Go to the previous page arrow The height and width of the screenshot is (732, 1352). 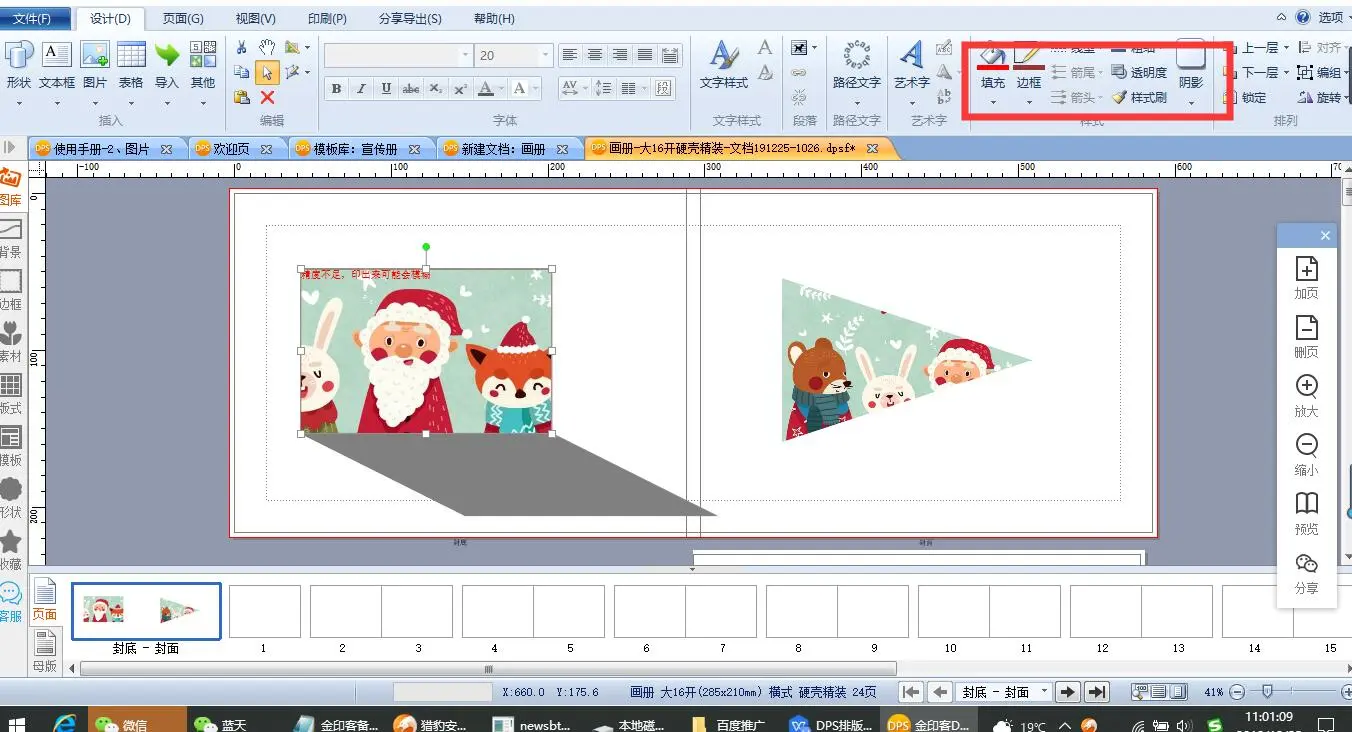point(940,692)
